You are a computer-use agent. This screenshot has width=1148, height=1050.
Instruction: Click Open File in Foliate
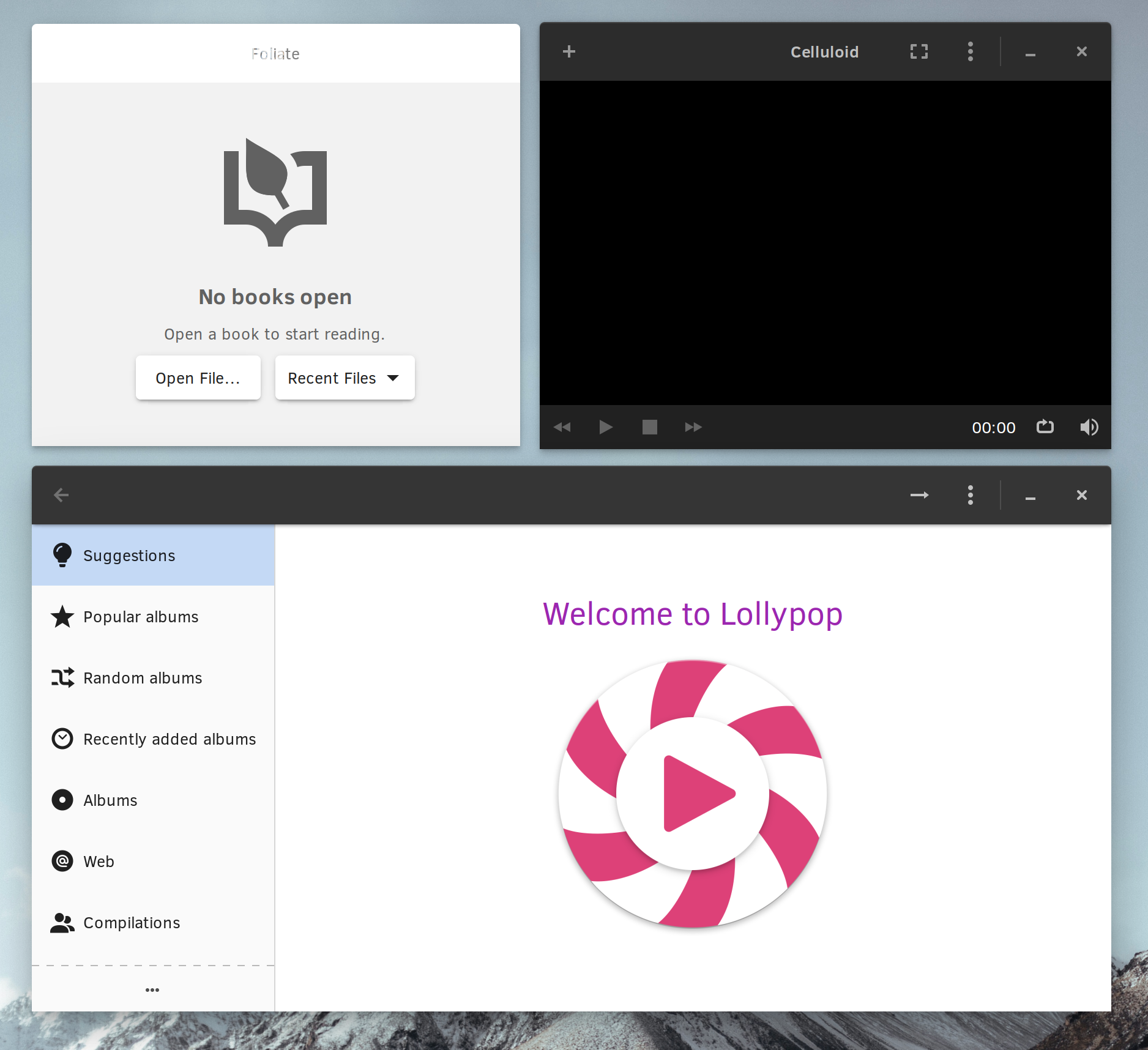tap(198, 378)
